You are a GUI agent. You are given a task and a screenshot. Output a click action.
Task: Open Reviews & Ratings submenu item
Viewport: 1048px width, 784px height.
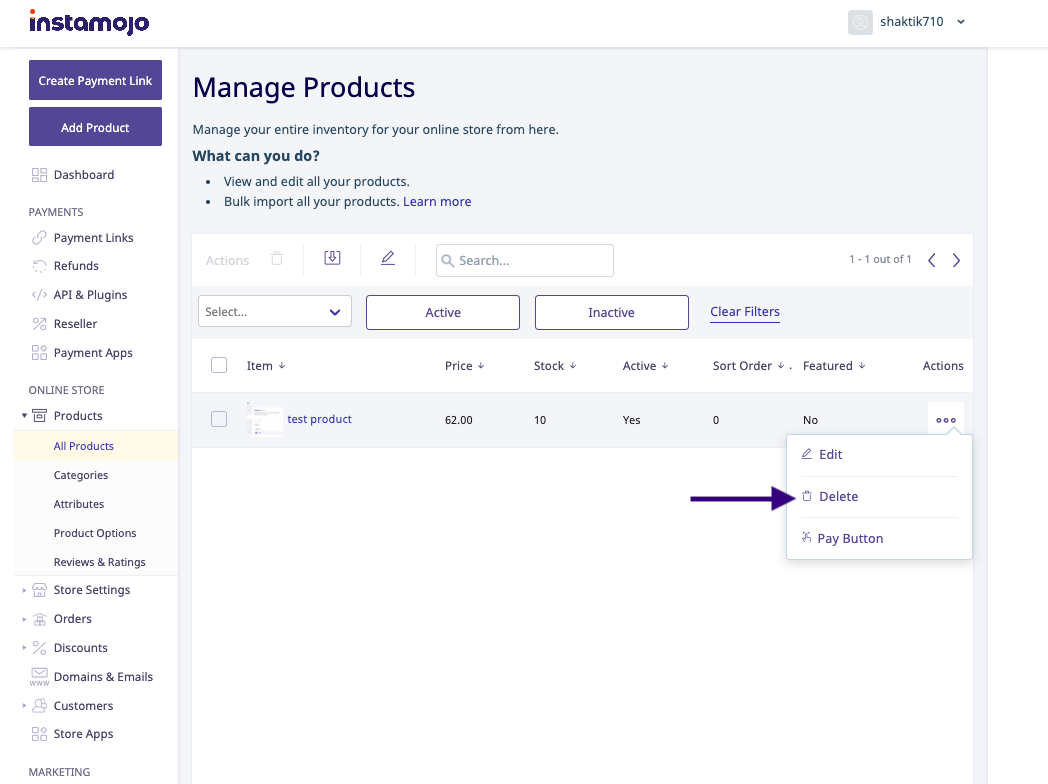[100, 562]
